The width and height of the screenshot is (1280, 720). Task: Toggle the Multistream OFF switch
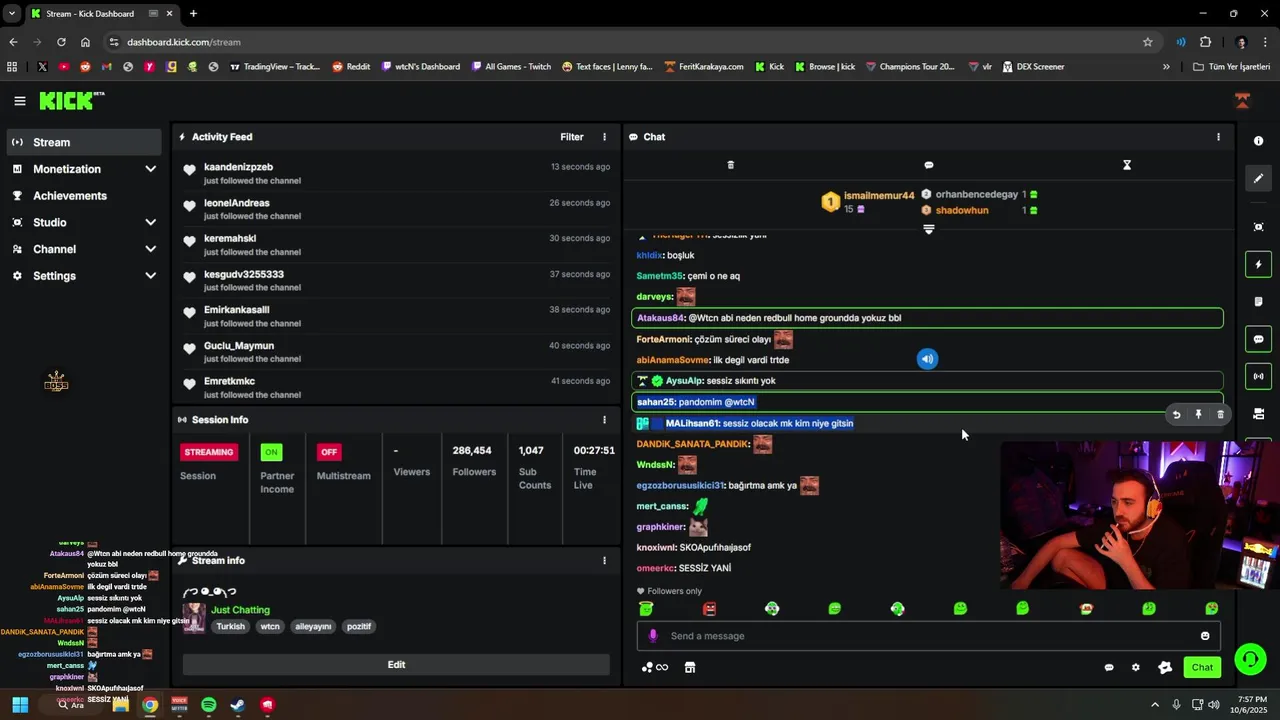click(x=329, y=452)
